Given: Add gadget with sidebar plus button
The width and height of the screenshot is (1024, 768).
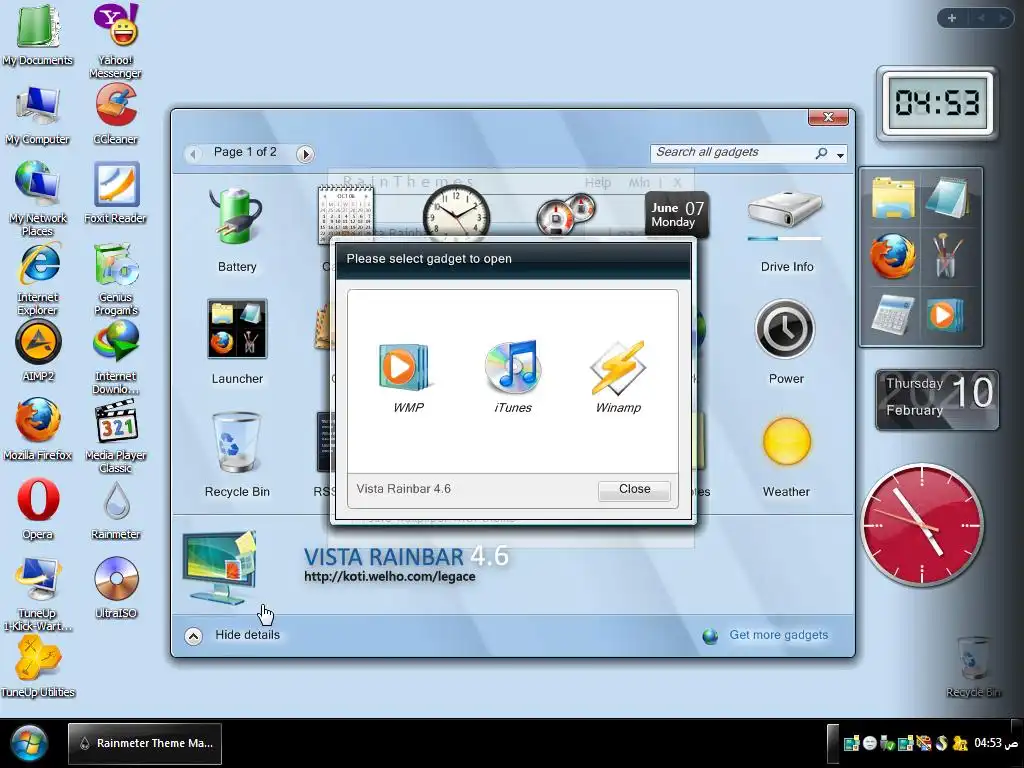Looking at the screenshot, I should (952, 18).
